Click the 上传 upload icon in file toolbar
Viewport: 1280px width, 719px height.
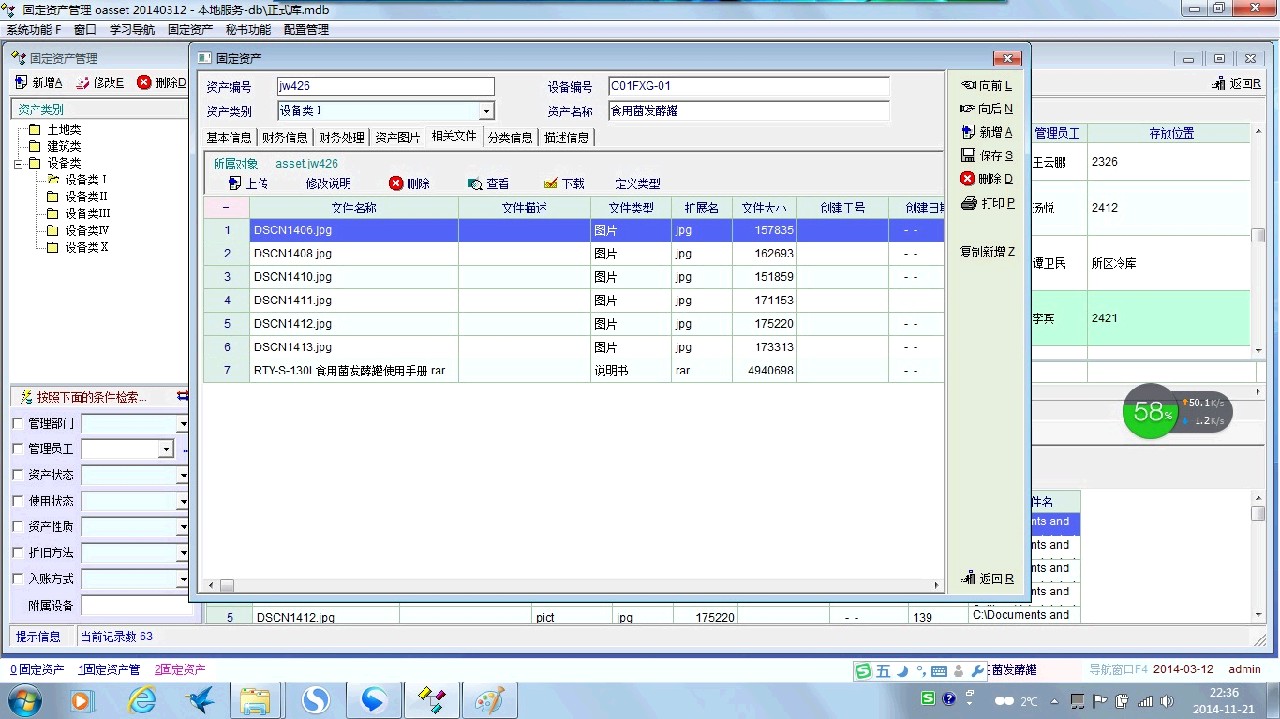tap(235, 184)
